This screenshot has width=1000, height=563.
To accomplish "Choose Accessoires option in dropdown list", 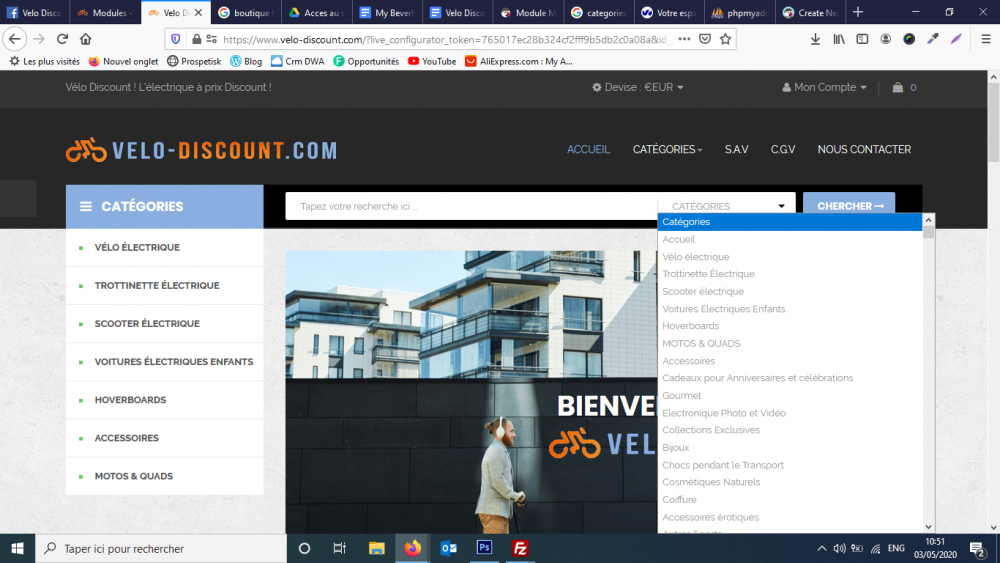I will (688, 361).
